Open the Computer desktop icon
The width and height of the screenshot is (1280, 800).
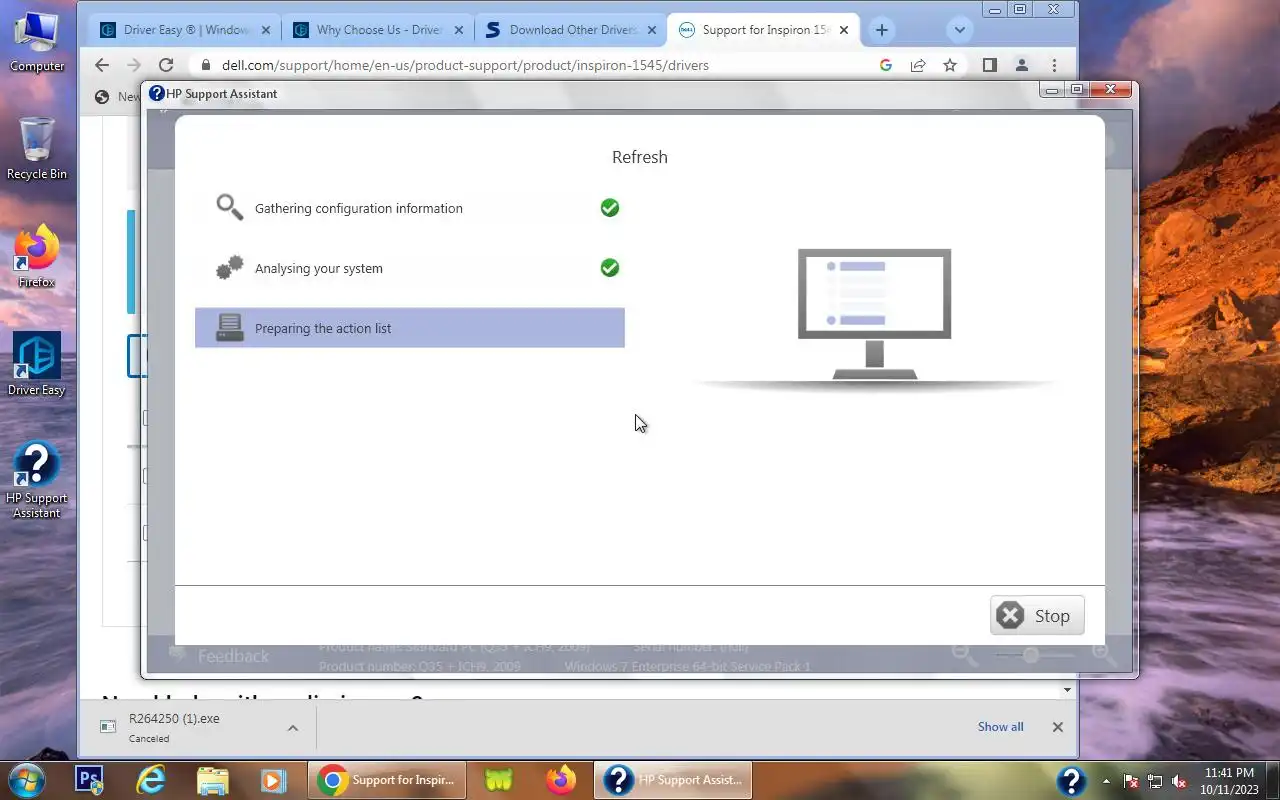[x=37, y=42]
